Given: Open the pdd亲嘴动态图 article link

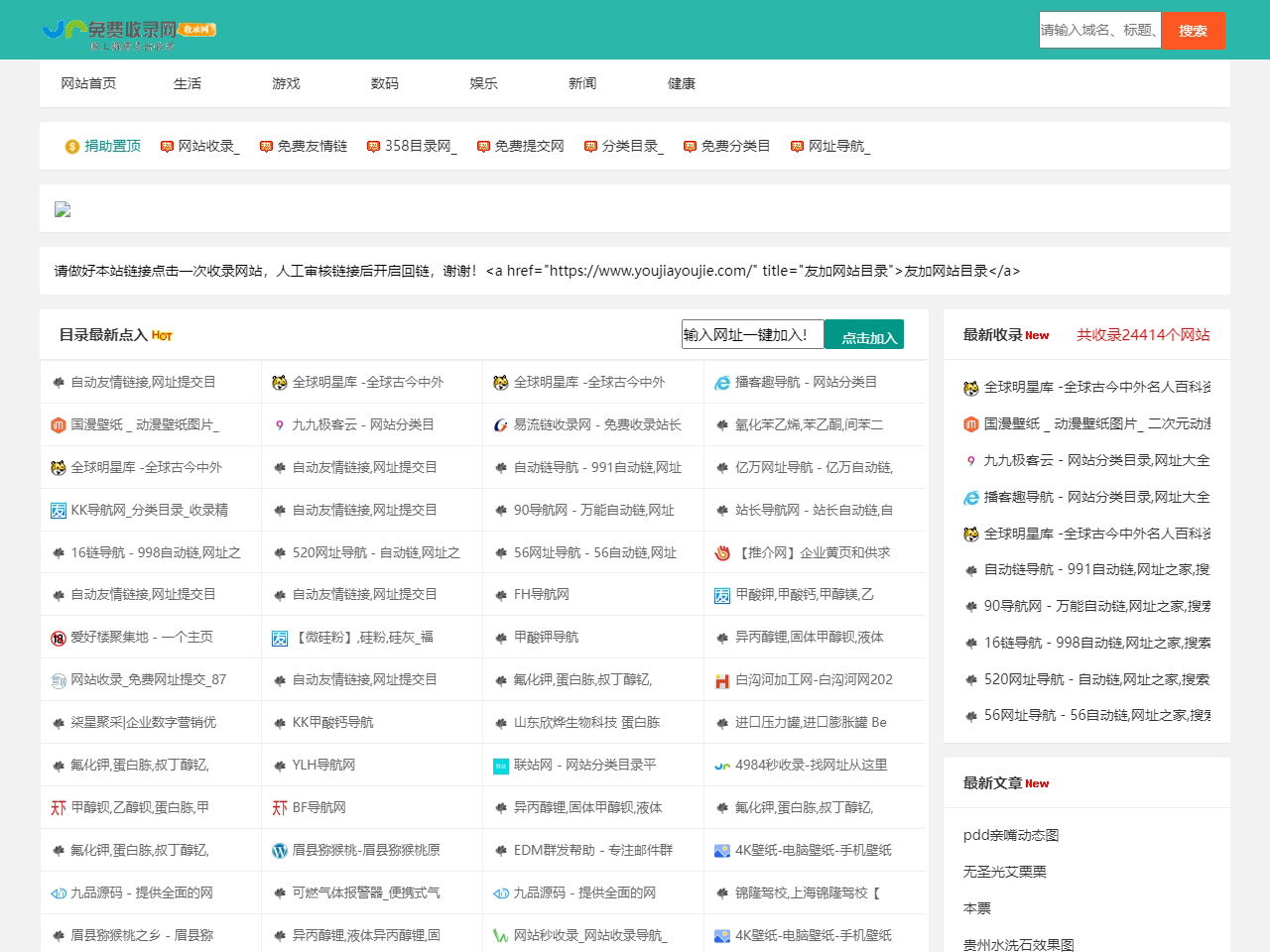Looking at the screenshot, I should click(1010, 835).
